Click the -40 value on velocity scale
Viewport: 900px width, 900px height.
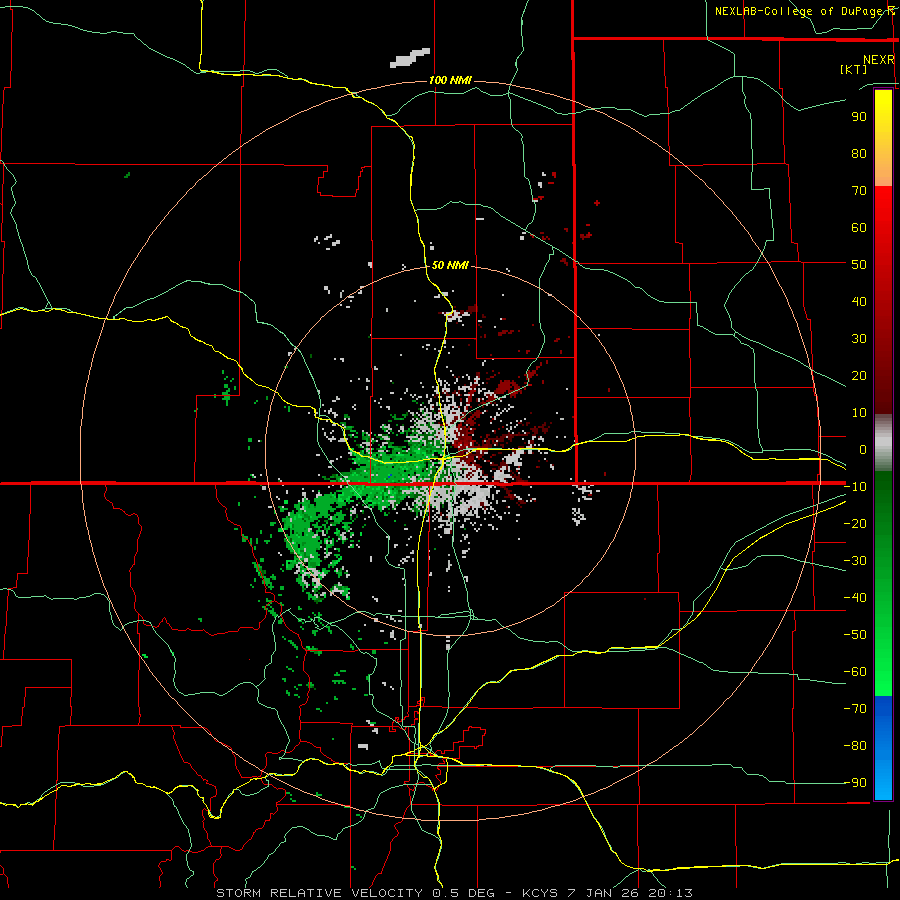[x=855, y=598]
